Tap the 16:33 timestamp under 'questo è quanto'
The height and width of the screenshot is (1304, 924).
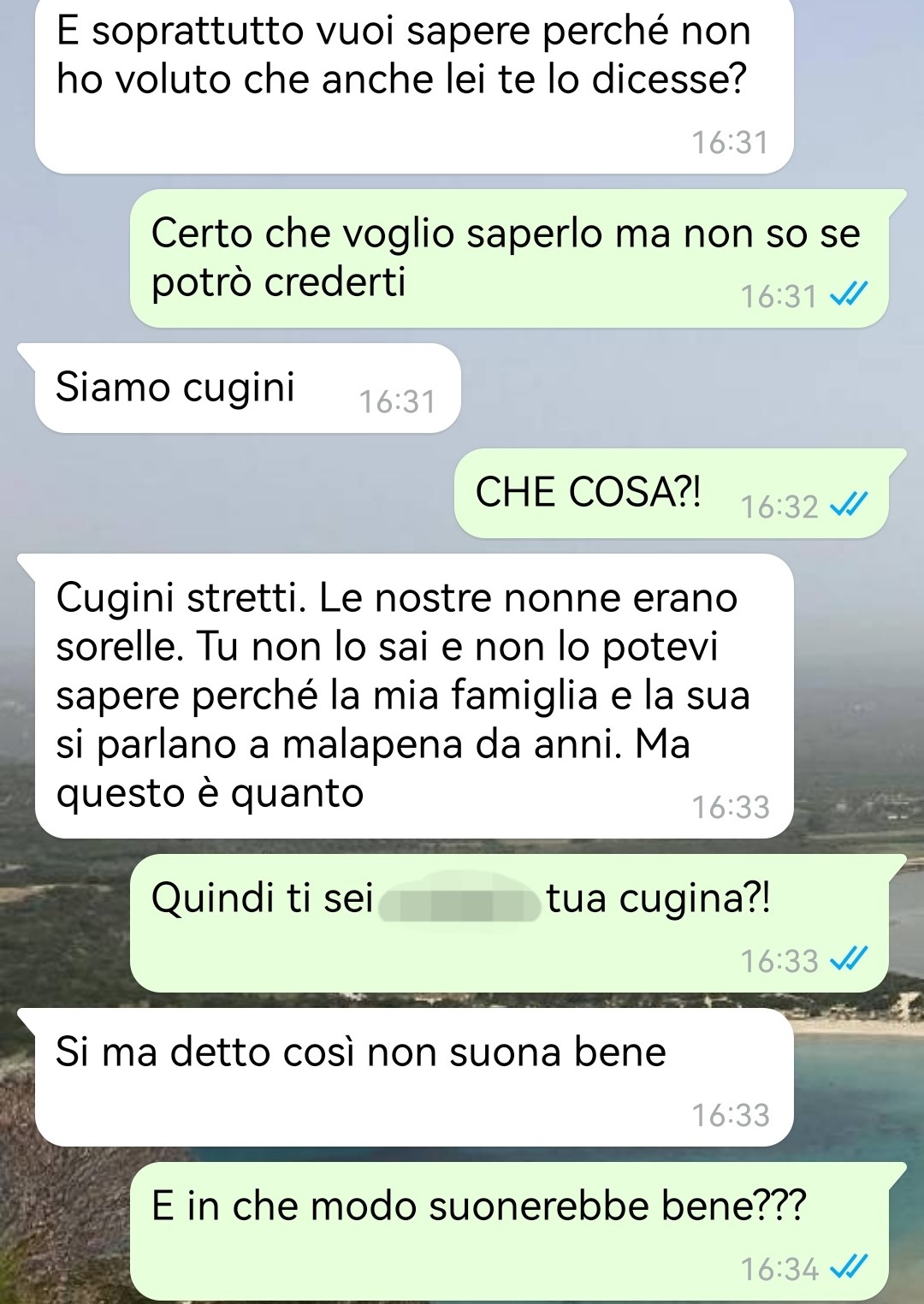pos(731,807)
